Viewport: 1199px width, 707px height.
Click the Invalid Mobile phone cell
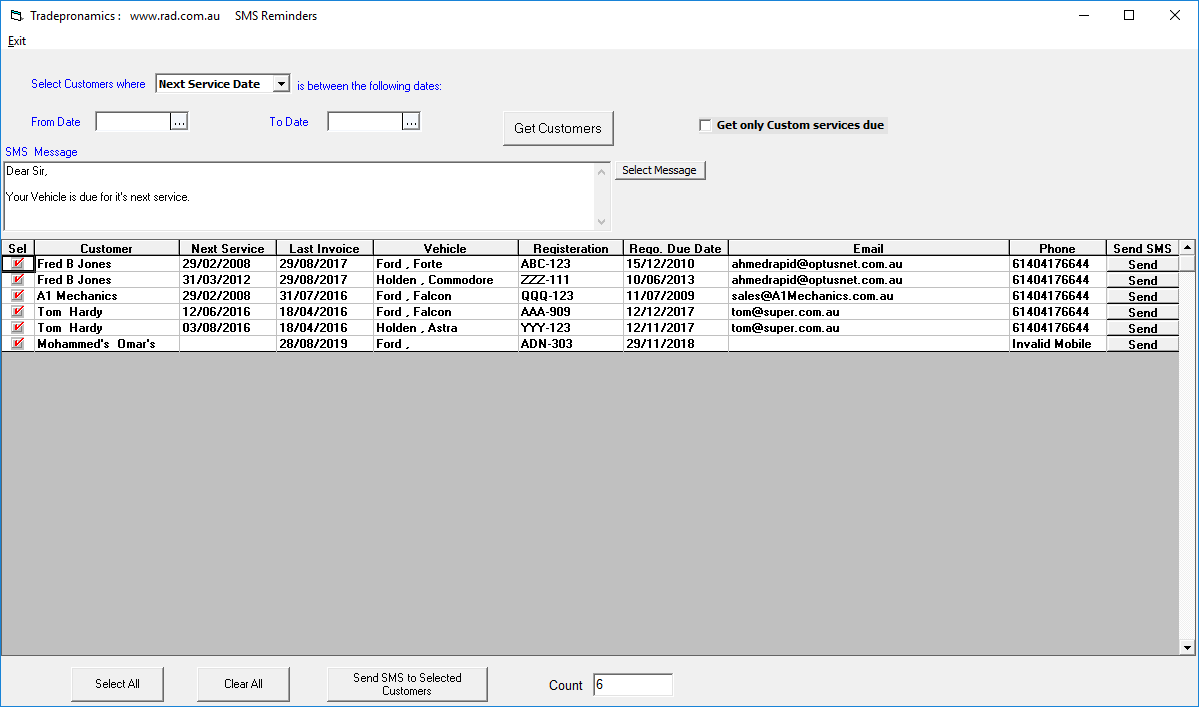[x=1057, y=344]
